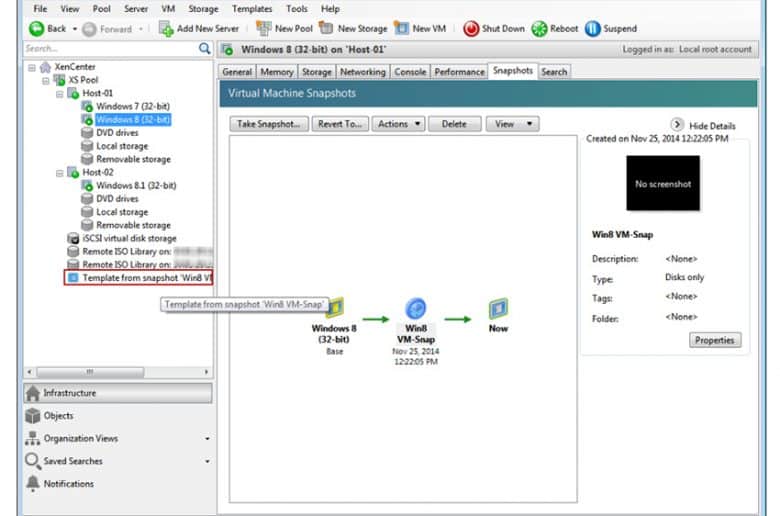Click the Windows 7 (32-bit) VM icon
The image size is (780, 516).
pos(87,106)
